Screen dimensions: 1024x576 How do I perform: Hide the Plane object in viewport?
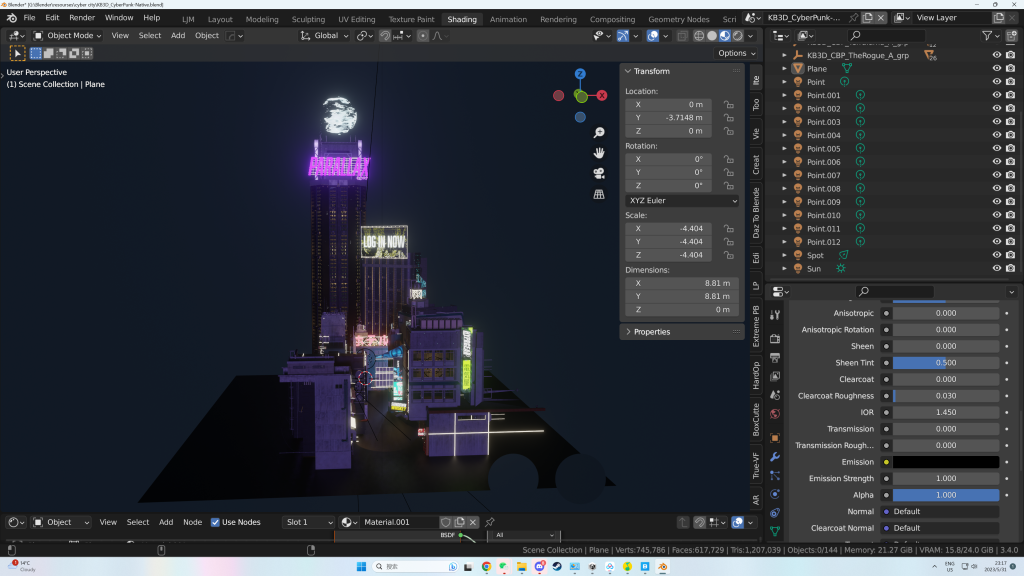tap(997, 69)
